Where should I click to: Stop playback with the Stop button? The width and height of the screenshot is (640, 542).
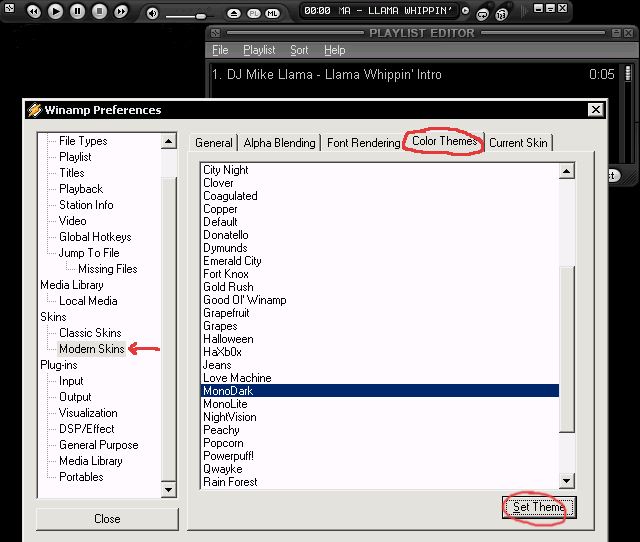99,11
